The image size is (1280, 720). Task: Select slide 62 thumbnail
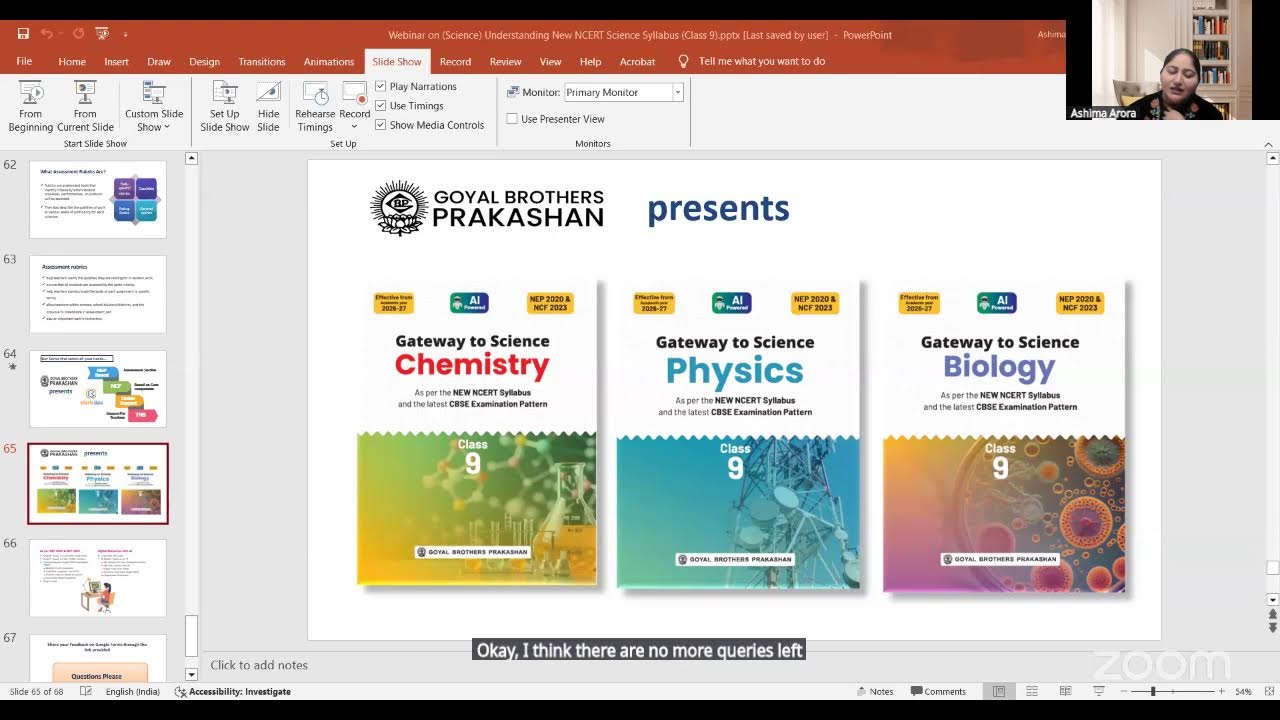98,198
